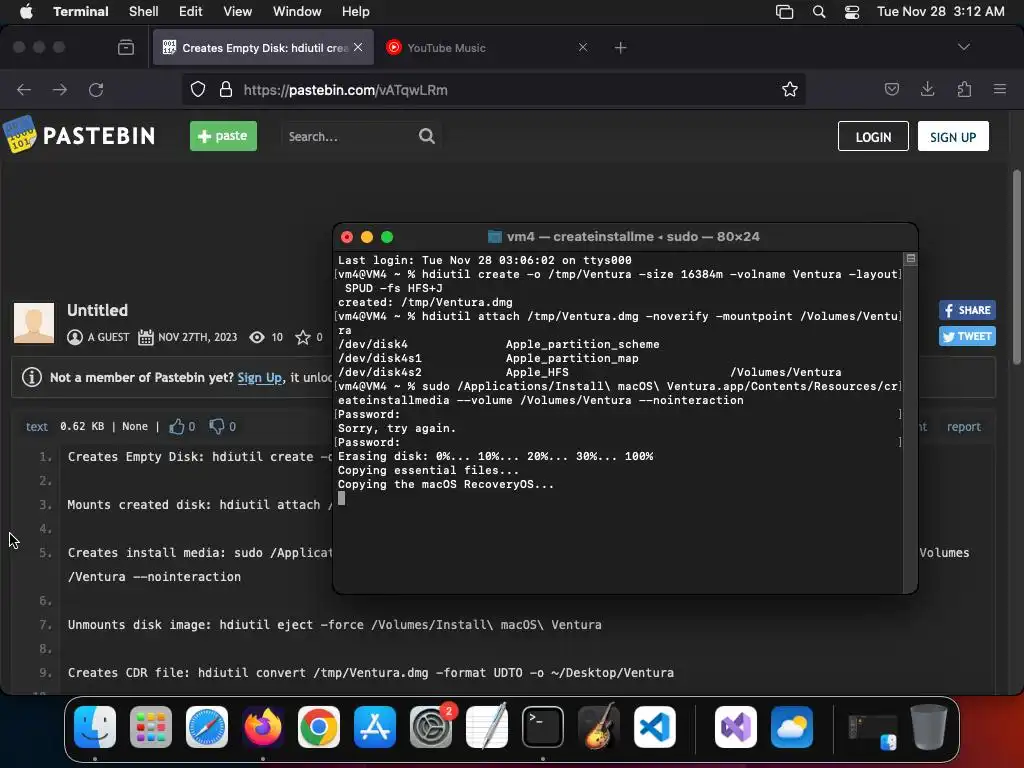Click the text syntax link
This screenshot has width=1024, height=768.
(x=37, y=426)
